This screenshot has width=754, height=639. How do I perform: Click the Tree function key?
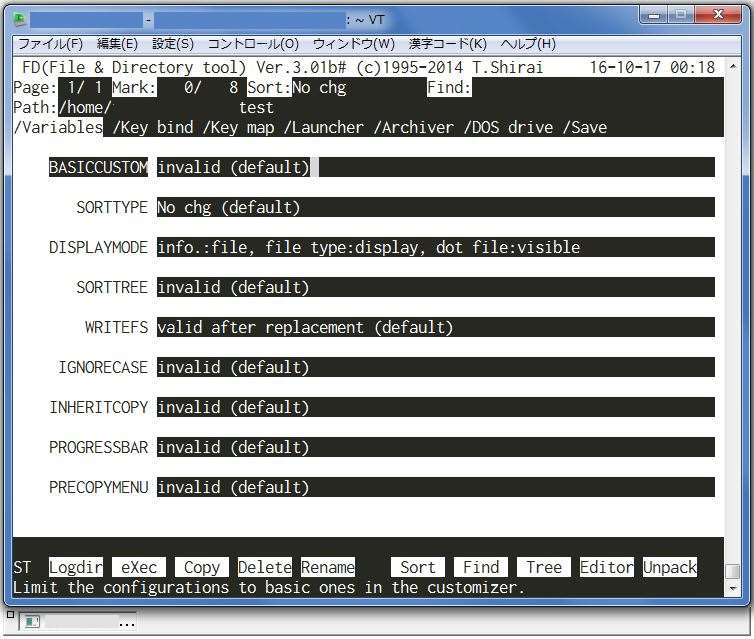544,567
